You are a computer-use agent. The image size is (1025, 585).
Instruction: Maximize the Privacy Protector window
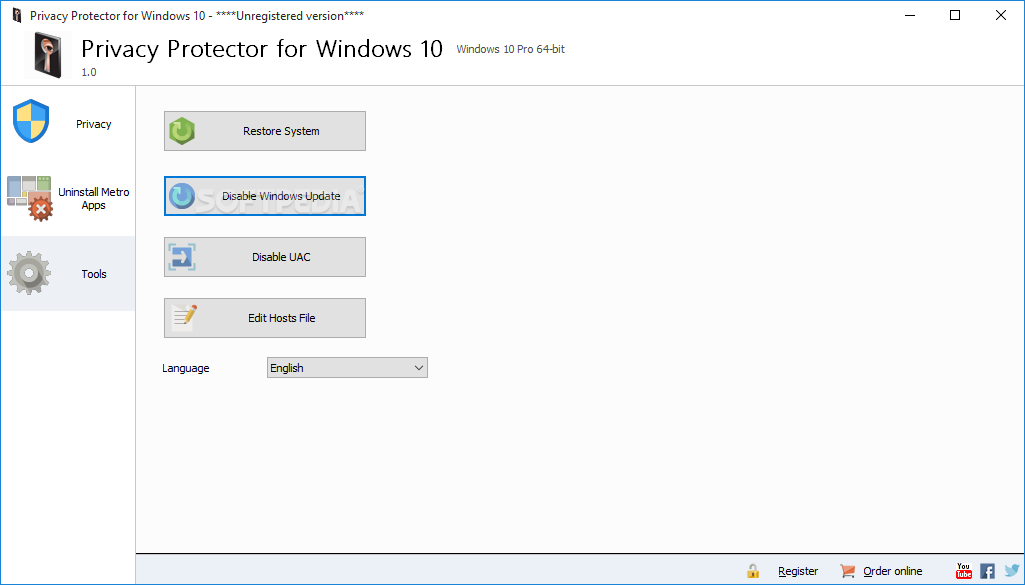[x=955, y=15]
